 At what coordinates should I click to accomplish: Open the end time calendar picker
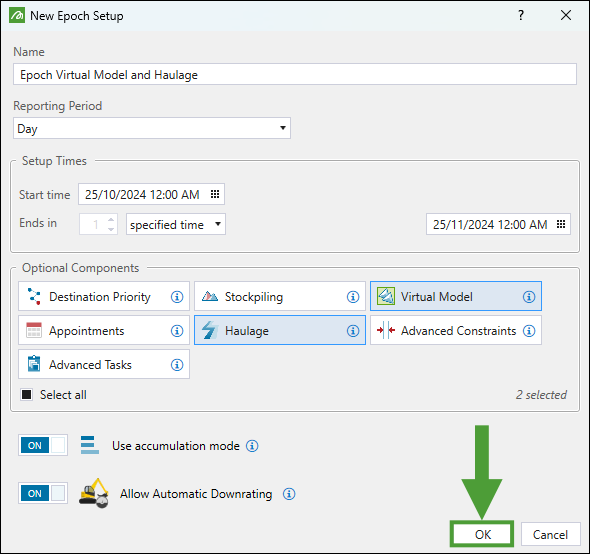561,224
